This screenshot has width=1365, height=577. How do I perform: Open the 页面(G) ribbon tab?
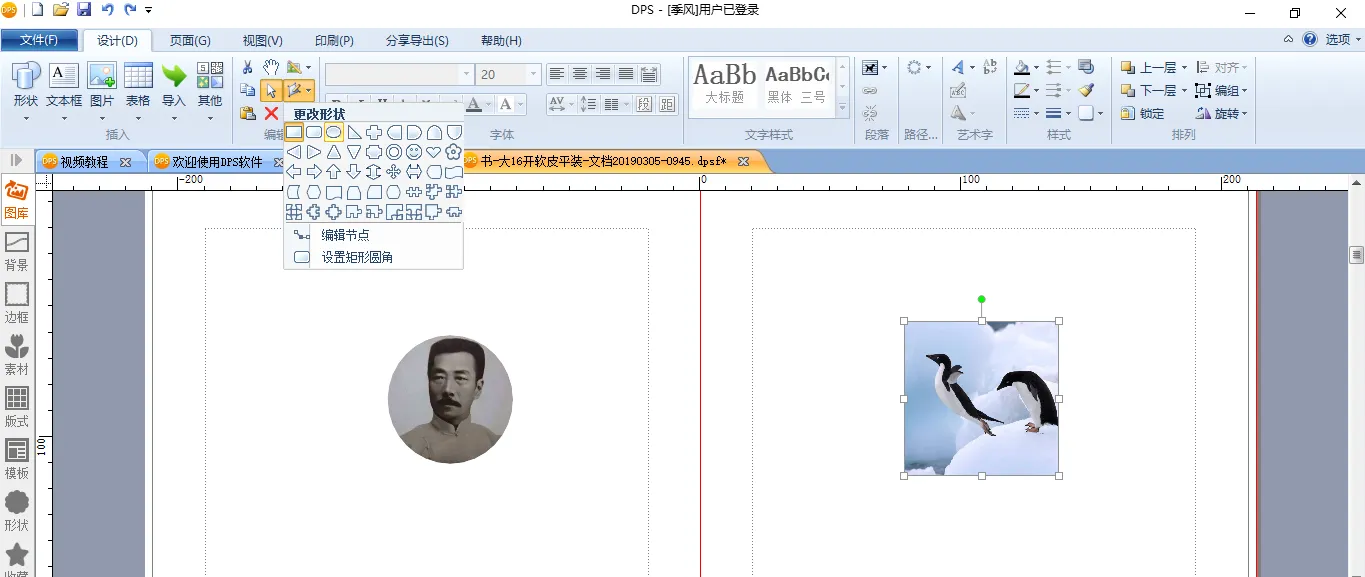pos(190,40)
